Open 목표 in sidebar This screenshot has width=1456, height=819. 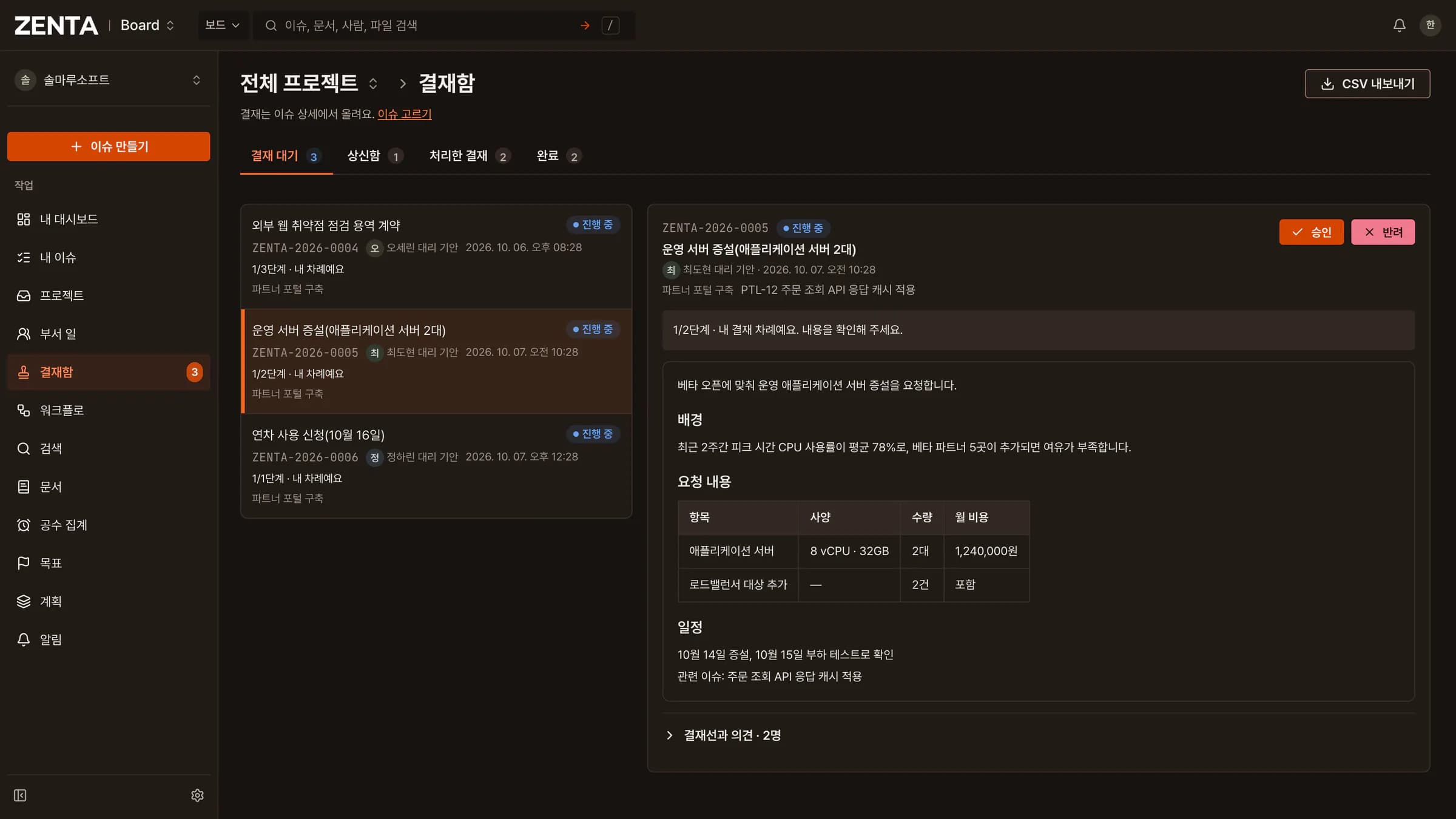(x=109, y=563)
